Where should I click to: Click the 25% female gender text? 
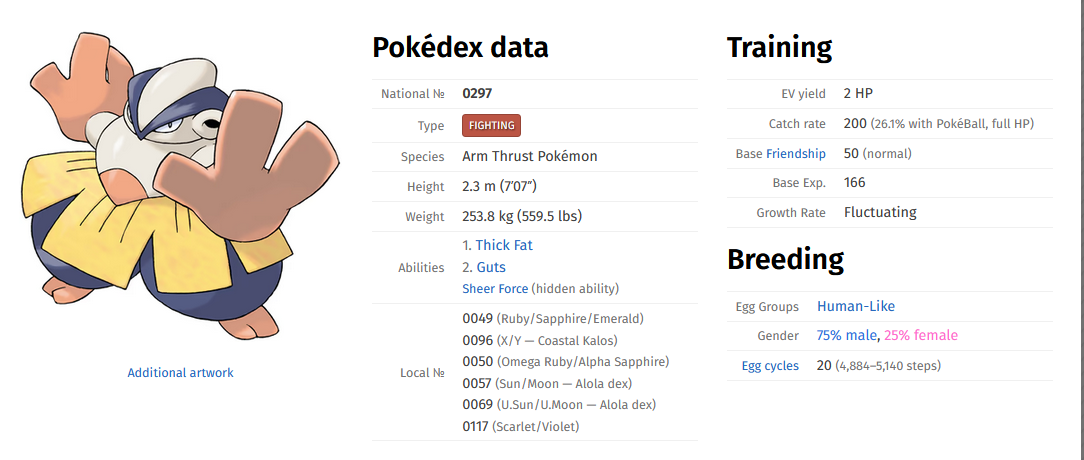[x=920, y=336]
